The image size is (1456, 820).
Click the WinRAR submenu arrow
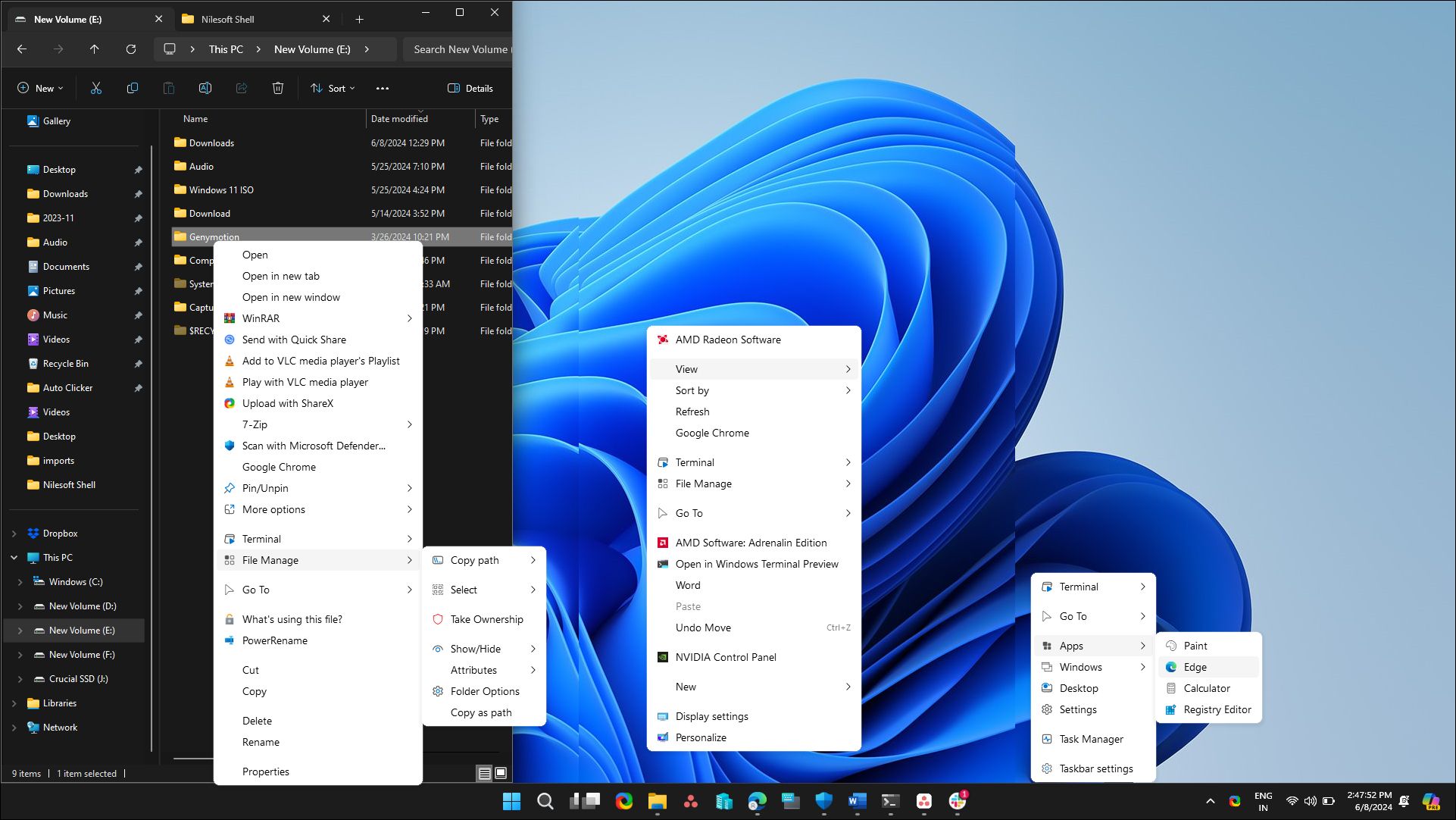[x=409, y=318]
